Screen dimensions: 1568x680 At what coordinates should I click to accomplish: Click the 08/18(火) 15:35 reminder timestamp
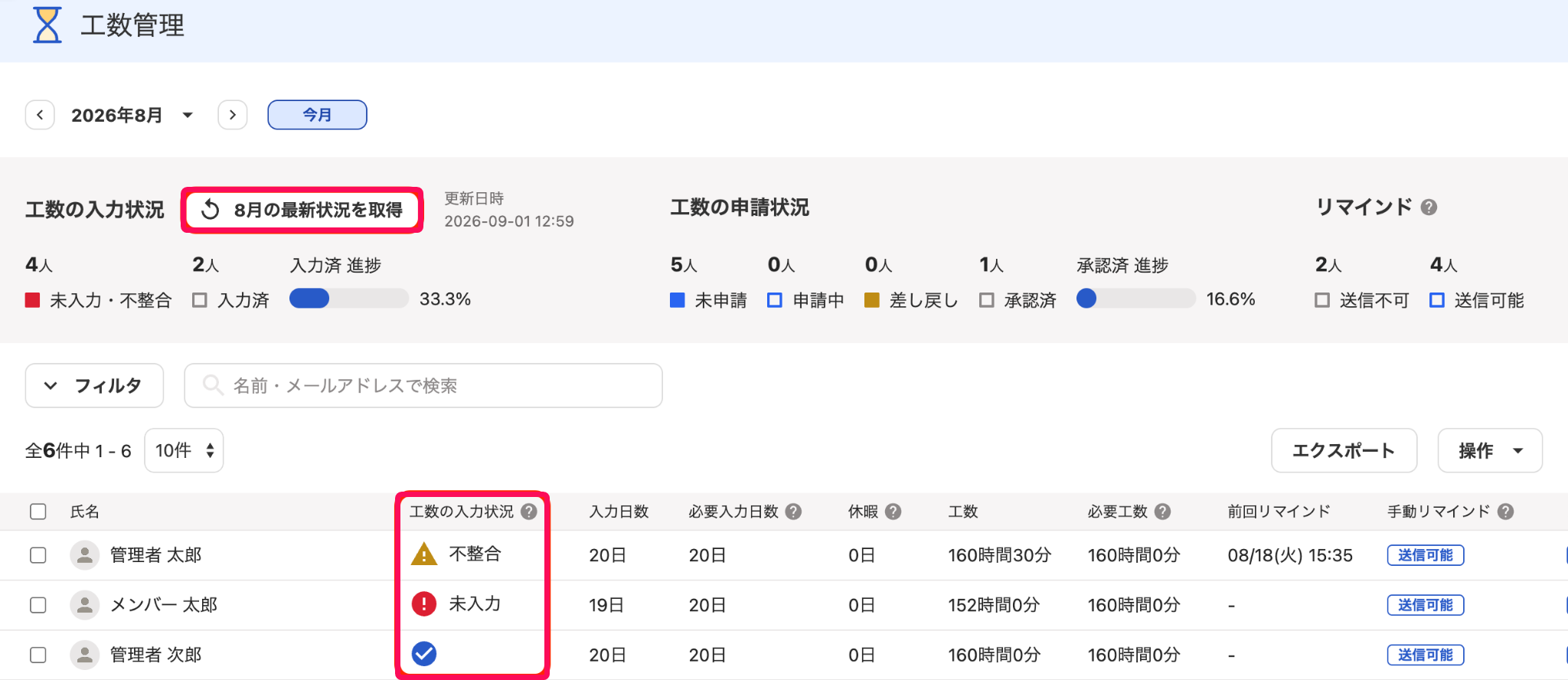click(x=1290, y=555)
